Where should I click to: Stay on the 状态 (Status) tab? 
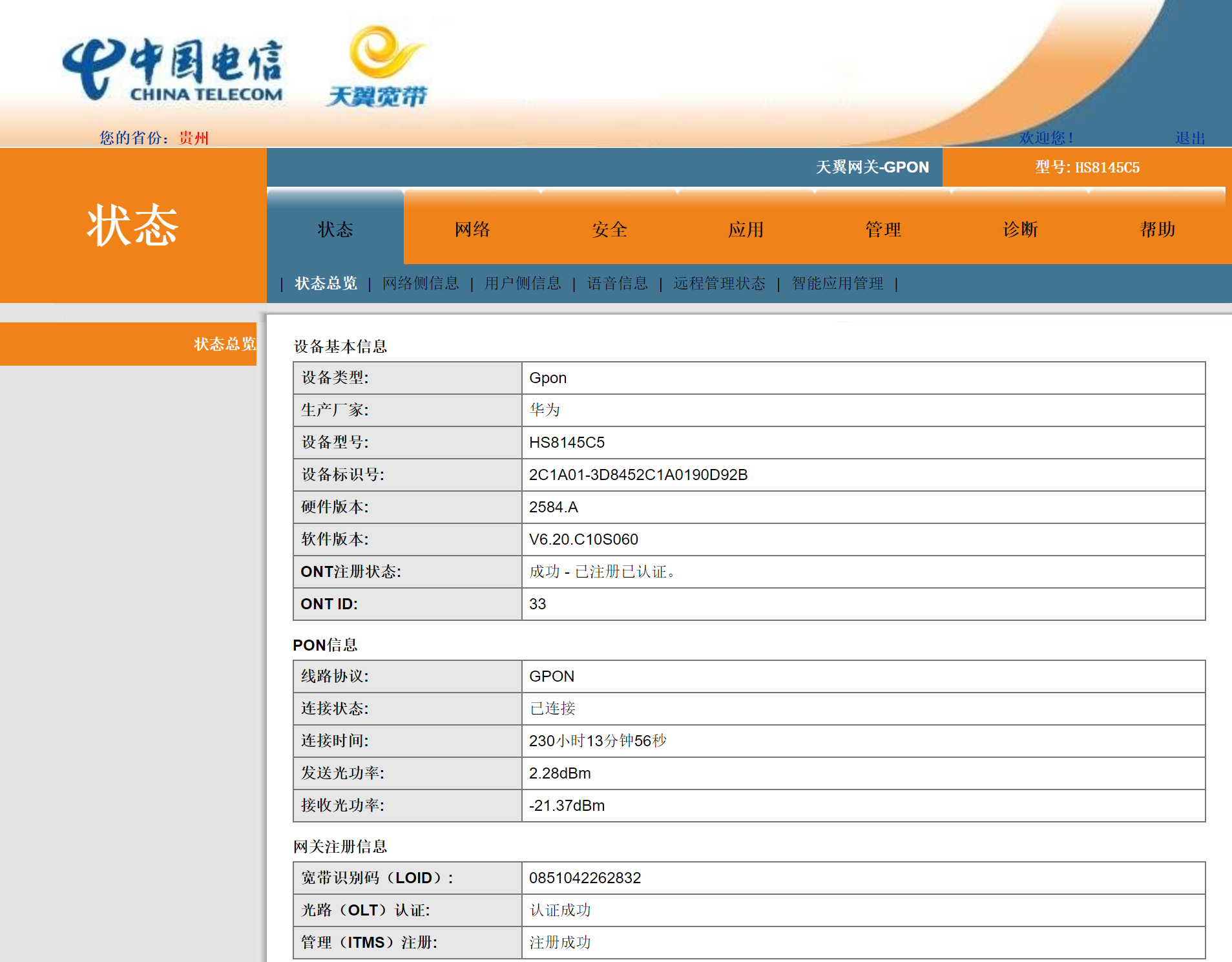coord(336,229)
